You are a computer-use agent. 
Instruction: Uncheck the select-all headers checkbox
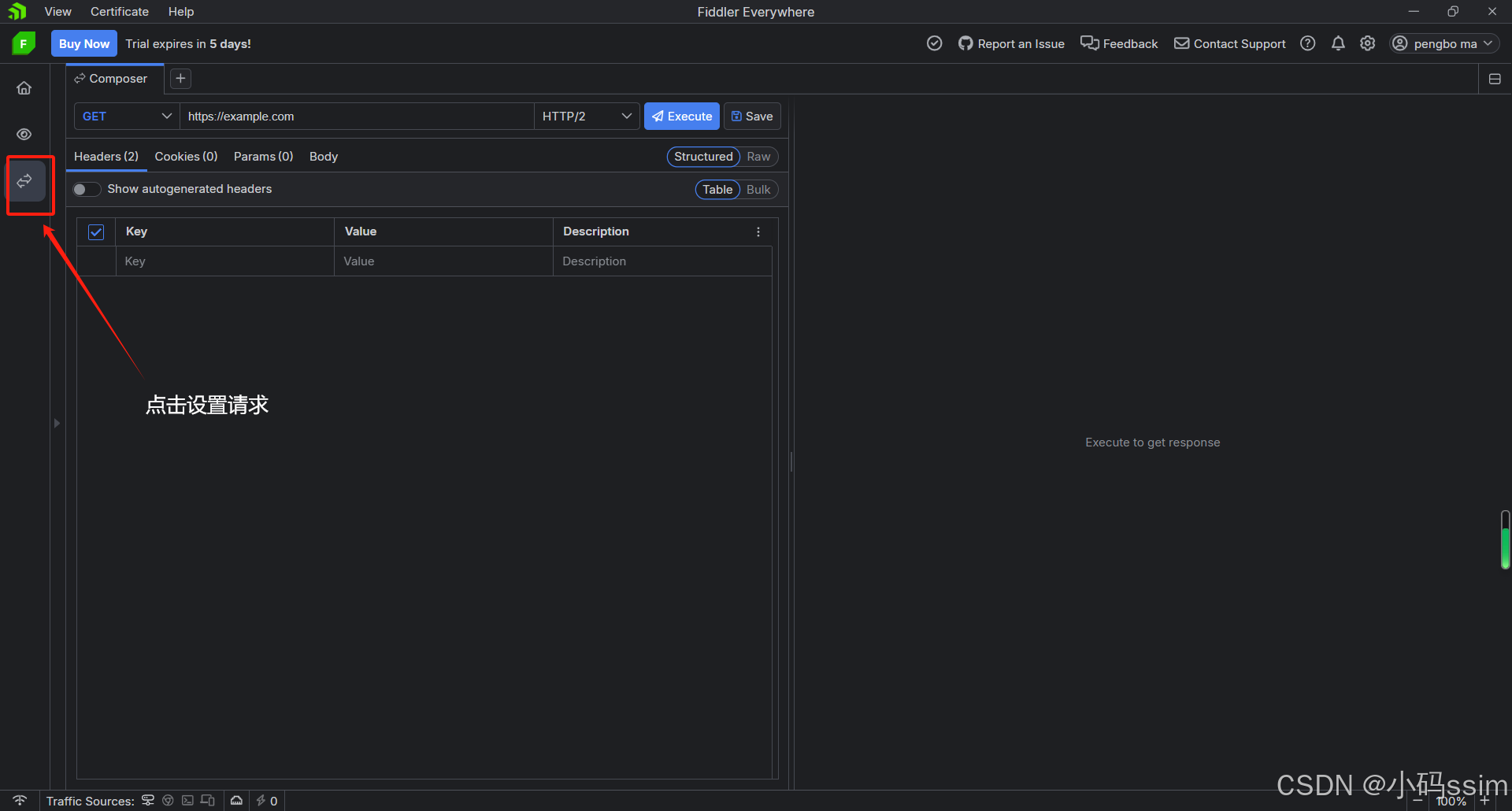coord(96,232)
